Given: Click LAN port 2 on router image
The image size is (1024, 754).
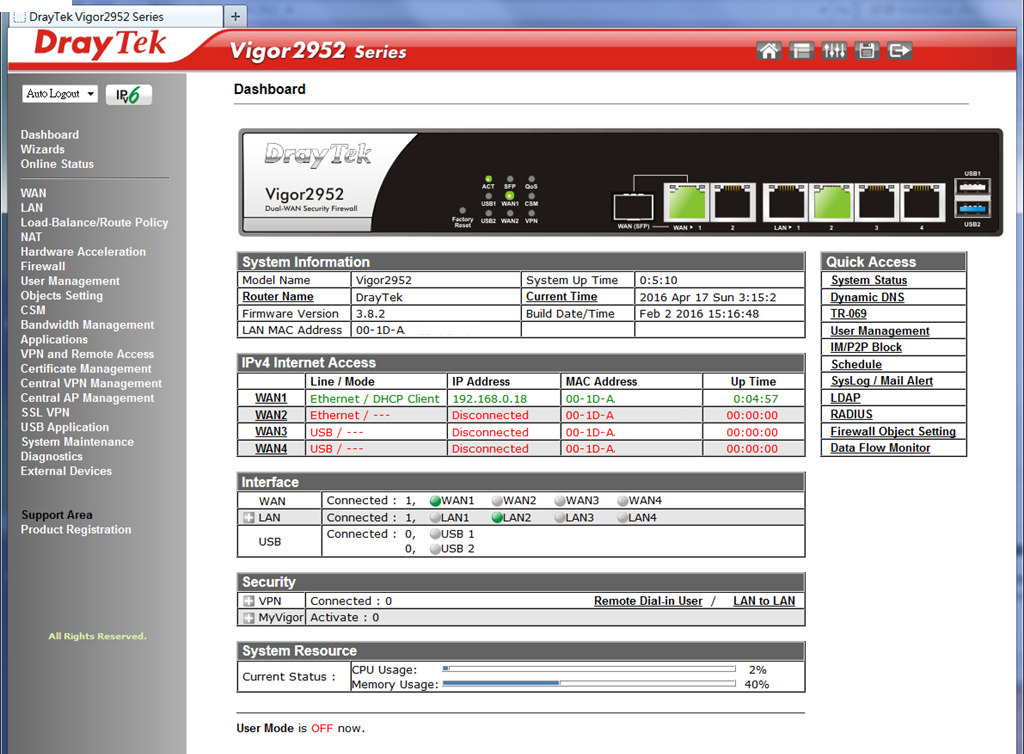Looking at the screenshot, I should 831,202.
